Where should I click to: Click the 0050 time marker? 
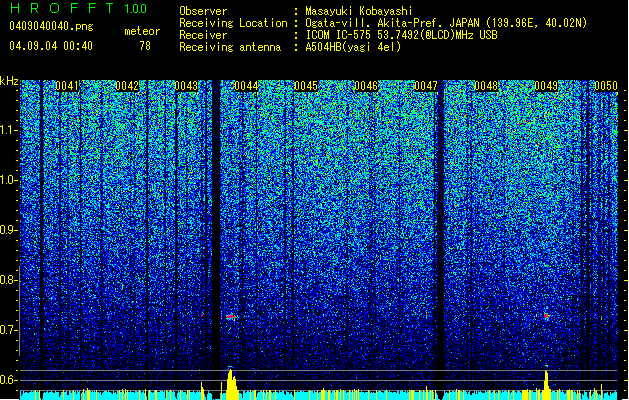606,86
